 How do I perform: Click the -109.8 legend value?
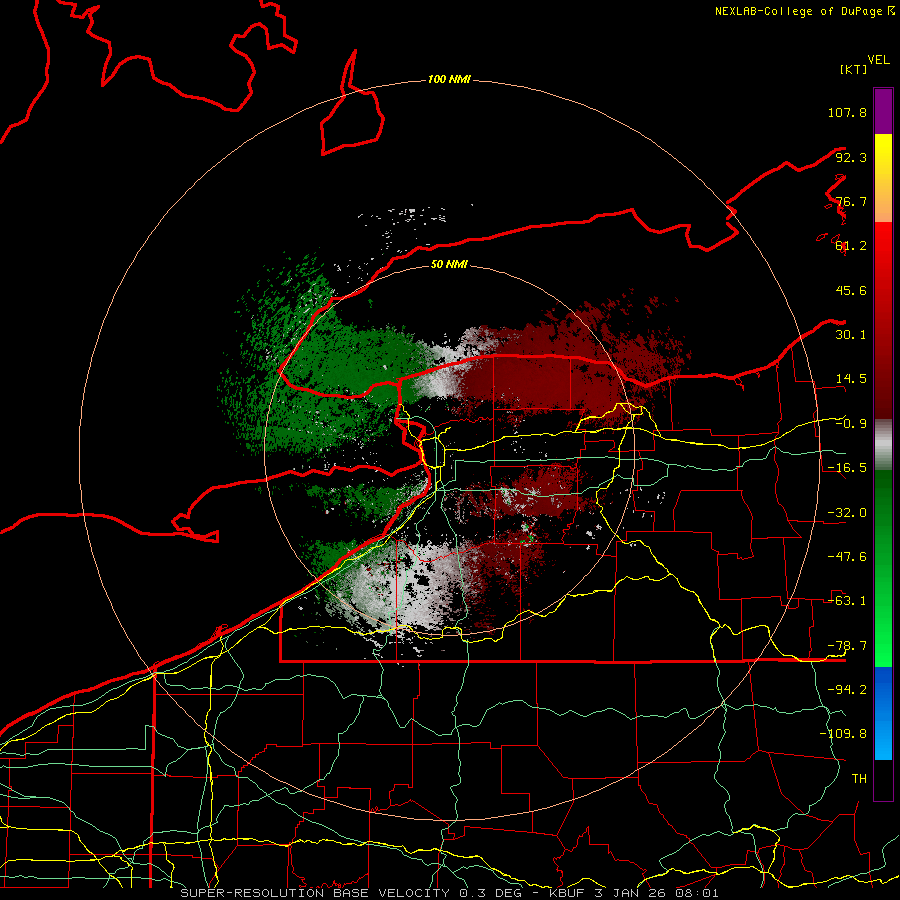(843, 734)
